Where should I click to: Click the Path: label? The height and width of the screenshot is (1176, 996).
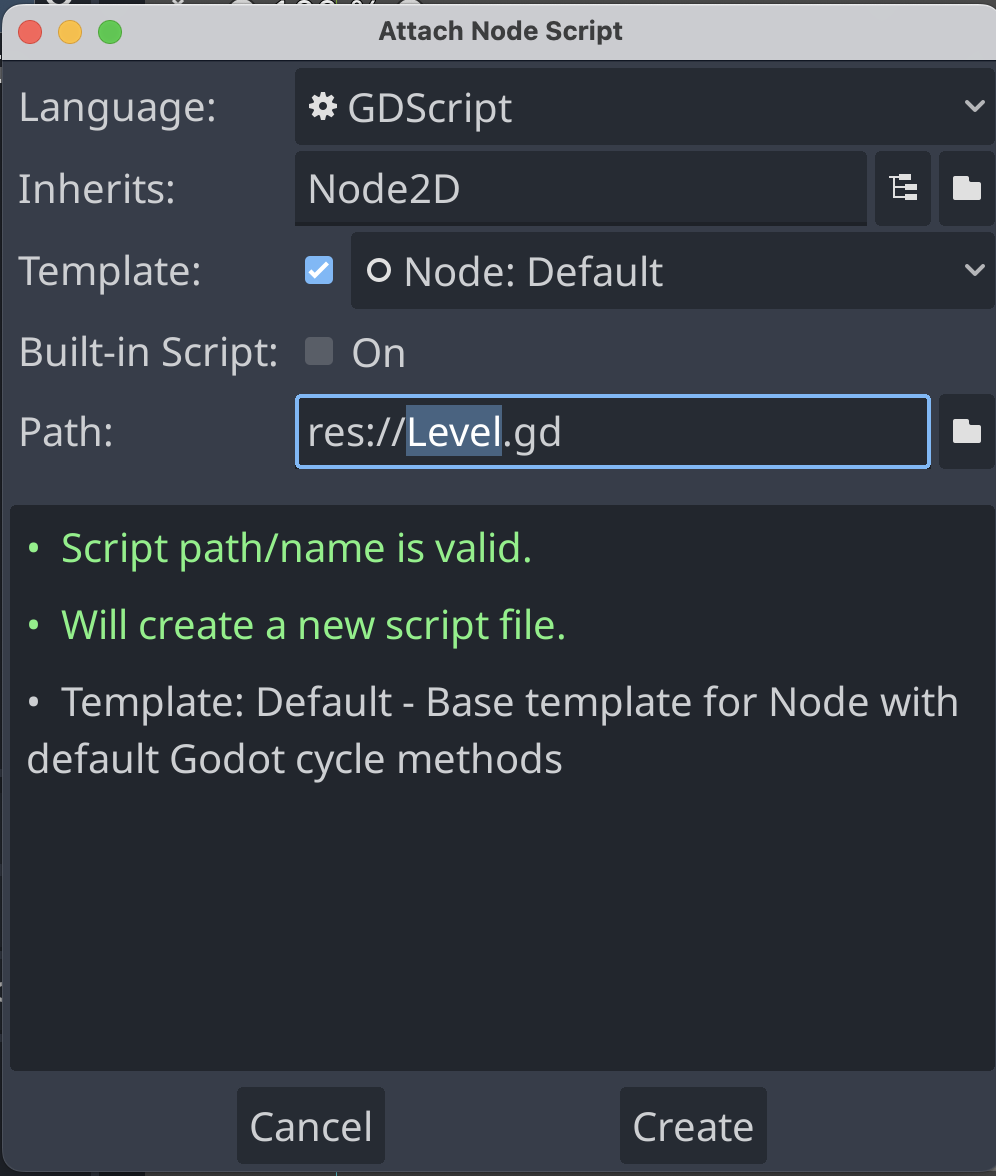(66, 433)
